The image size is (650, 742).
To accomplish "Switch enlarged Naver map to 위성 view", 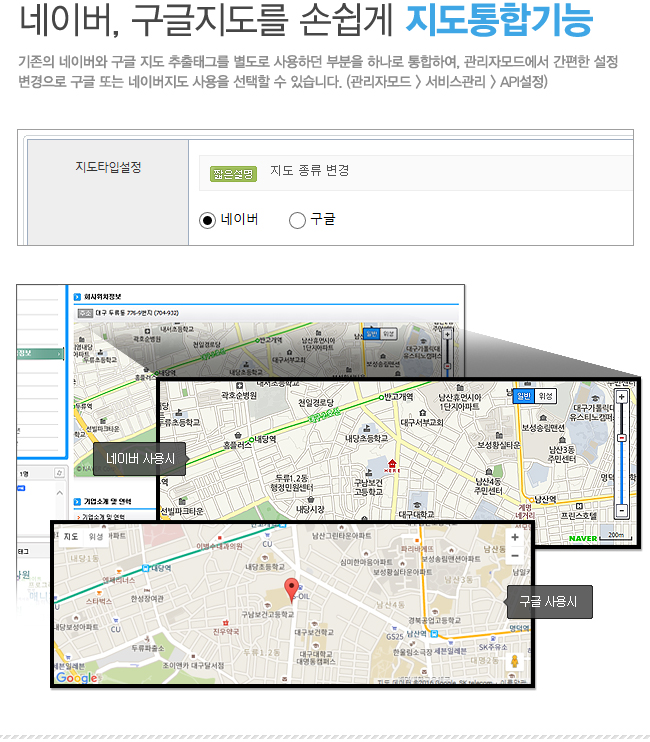I will 545,396.
